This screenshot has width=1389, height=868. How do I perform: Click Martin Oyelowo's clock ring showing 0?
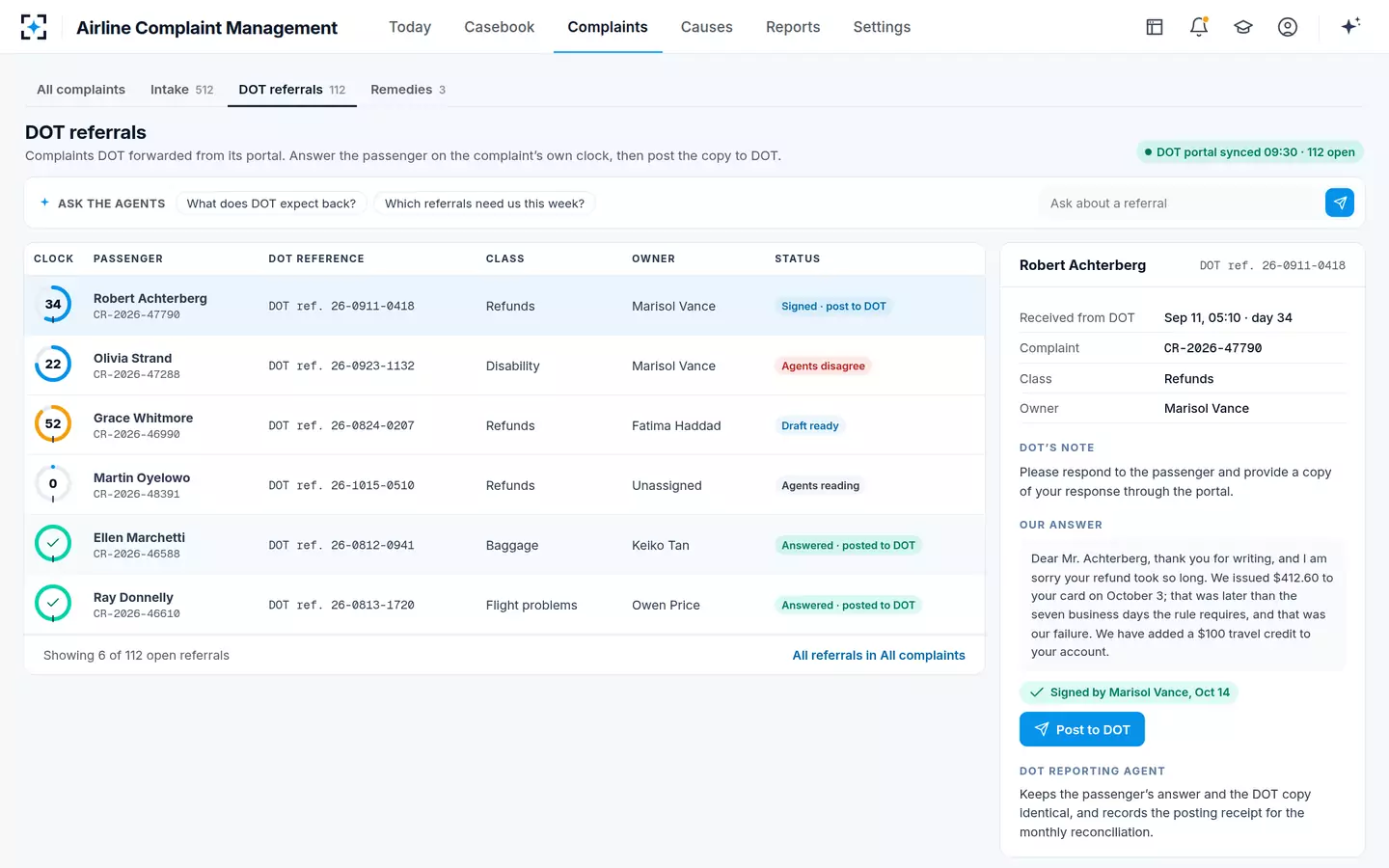coord(53,484)
